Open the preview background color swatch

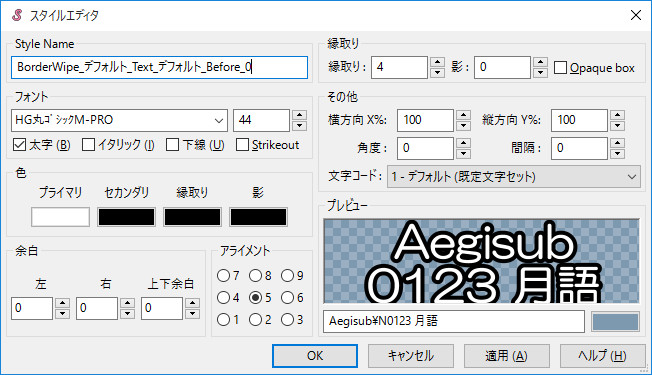click(x=615, y=322)
